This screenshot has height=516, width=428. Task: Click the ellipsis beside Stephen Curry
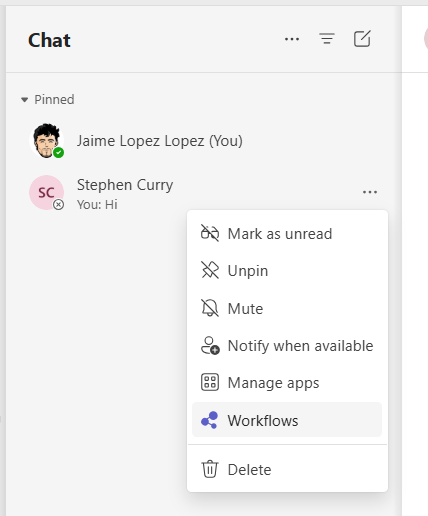coord(370,192)
